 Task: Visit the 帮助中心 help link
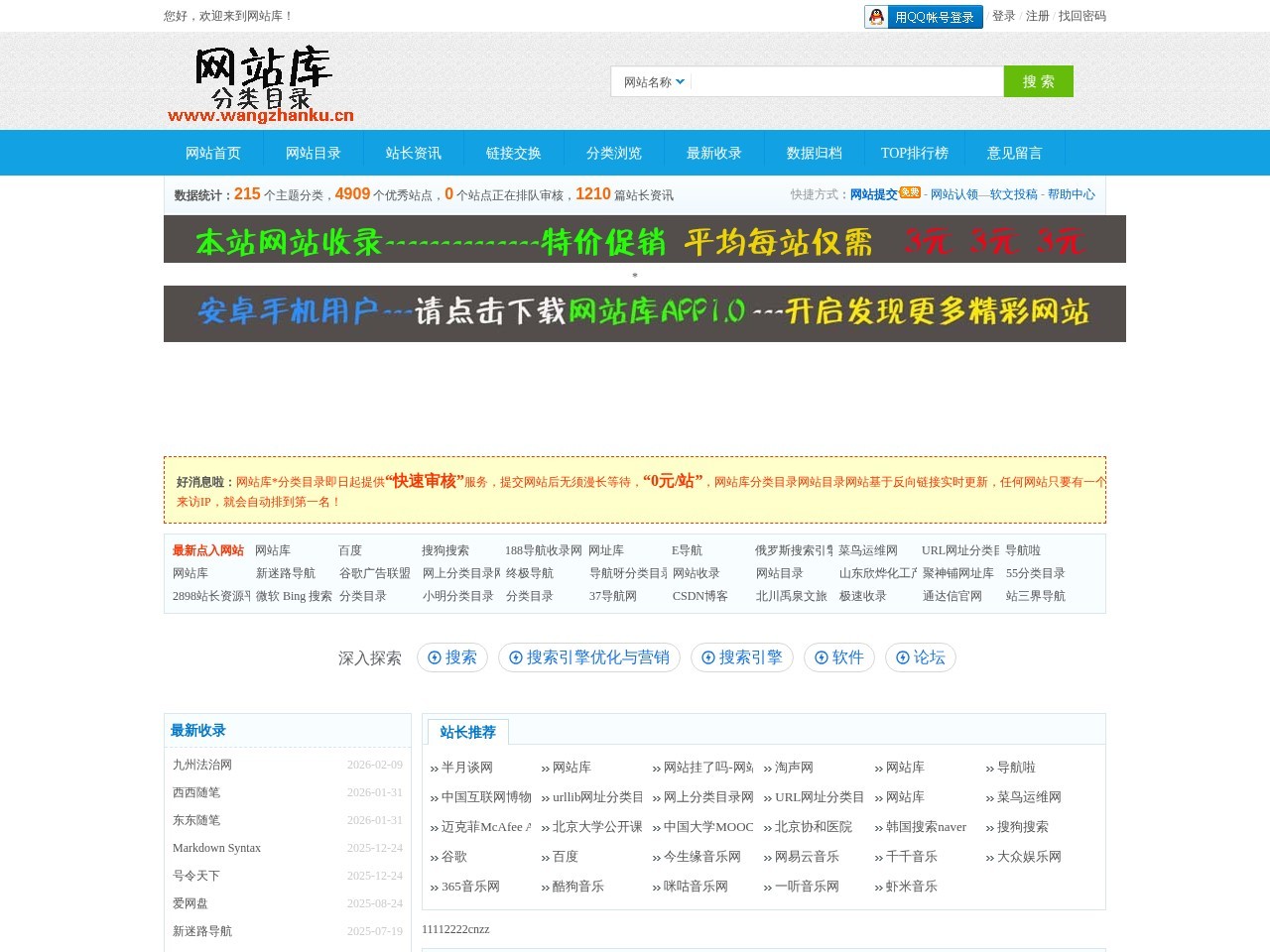click(1073, 194)
